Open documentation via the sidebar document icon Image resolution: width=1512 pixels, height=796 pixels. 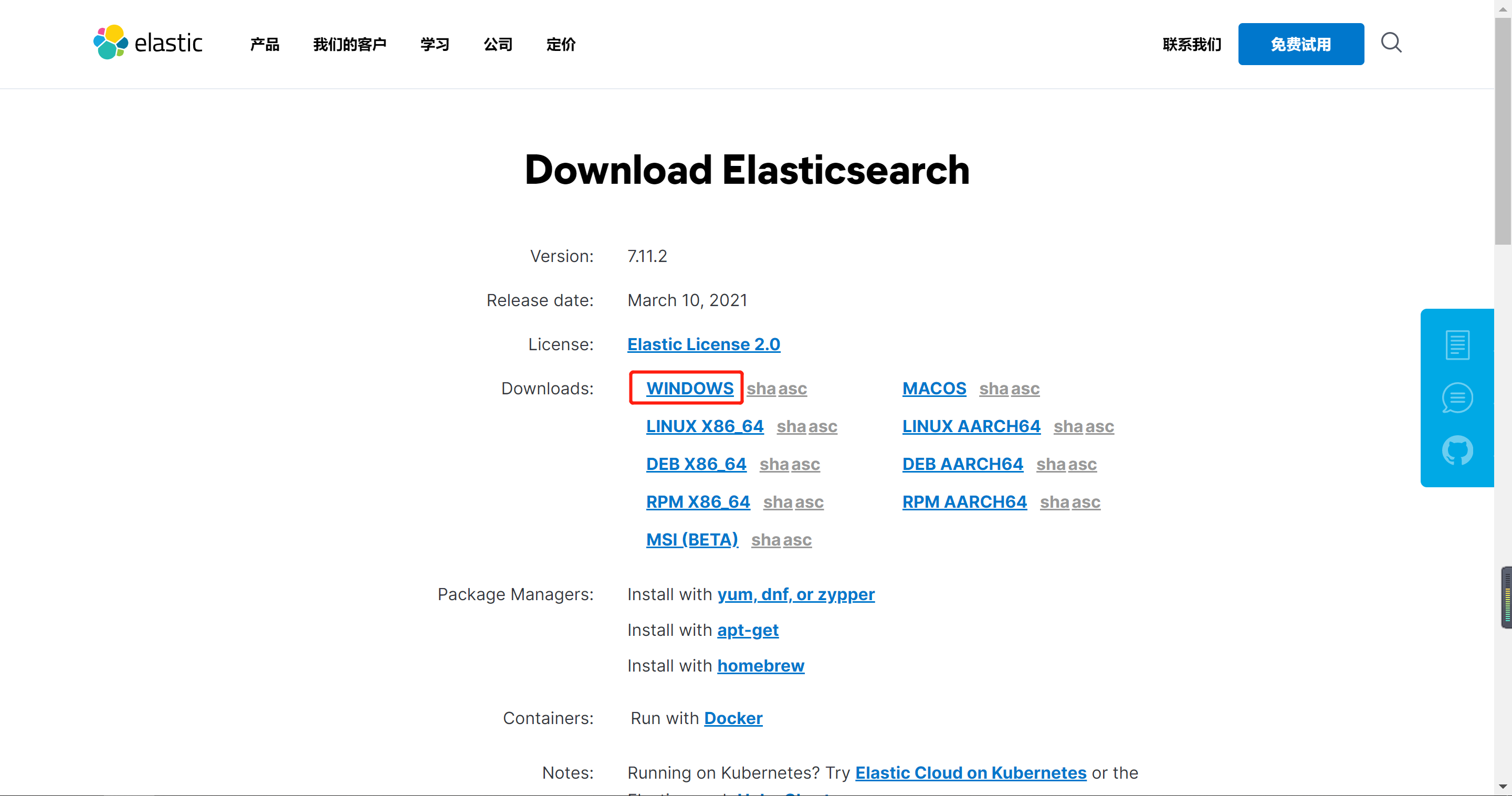click(1457, 344)
